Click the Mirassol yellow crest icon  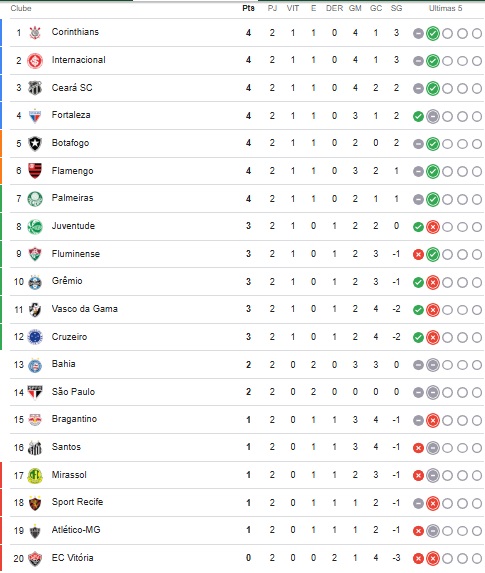pos(35,475)
